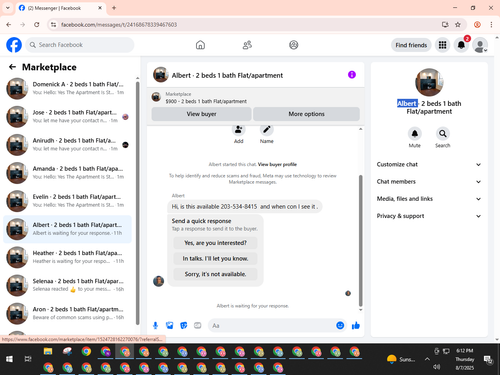
Task: Click the More options button
Action: click(x=306, y=114)
